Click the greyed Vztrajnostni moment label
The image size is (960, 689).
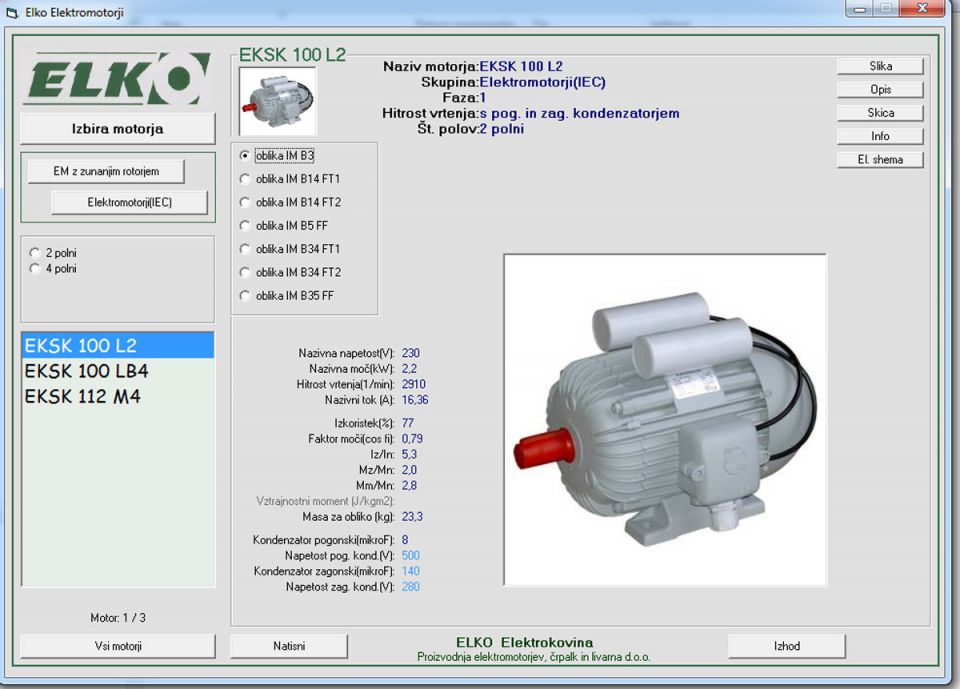324,501
